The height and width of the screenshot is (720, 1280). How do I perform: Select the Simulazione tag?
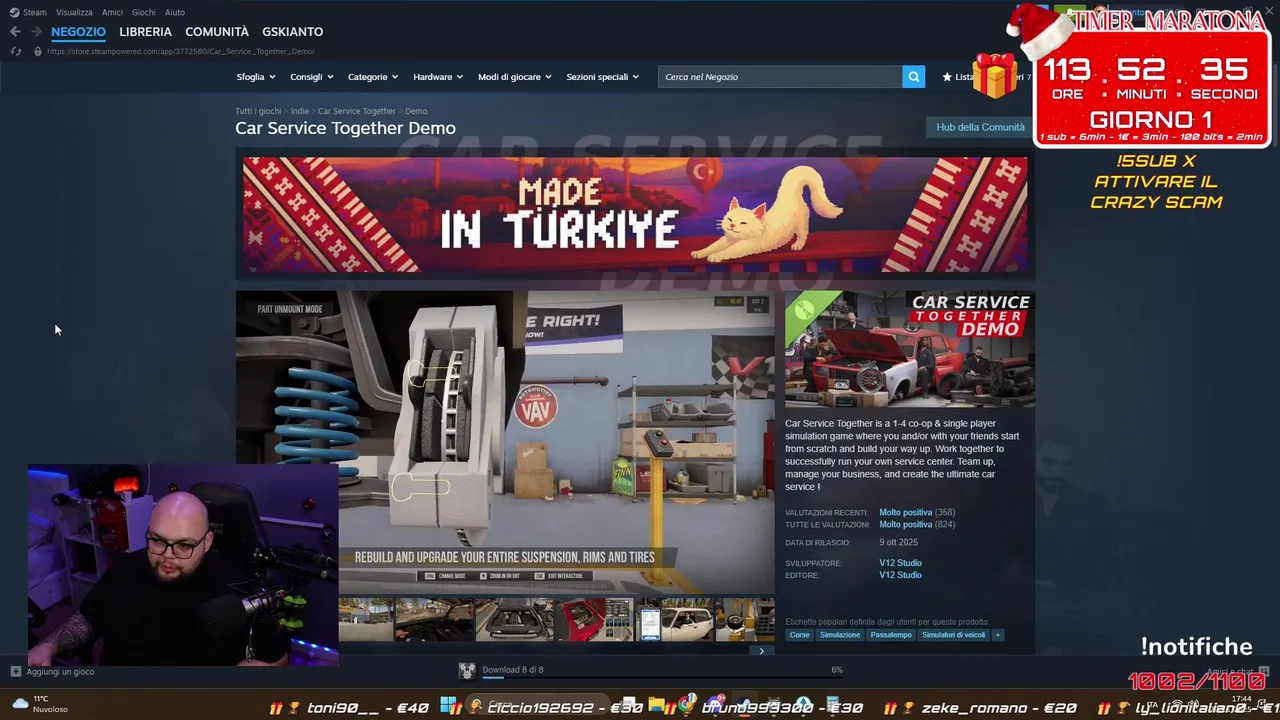pos(840,635)
